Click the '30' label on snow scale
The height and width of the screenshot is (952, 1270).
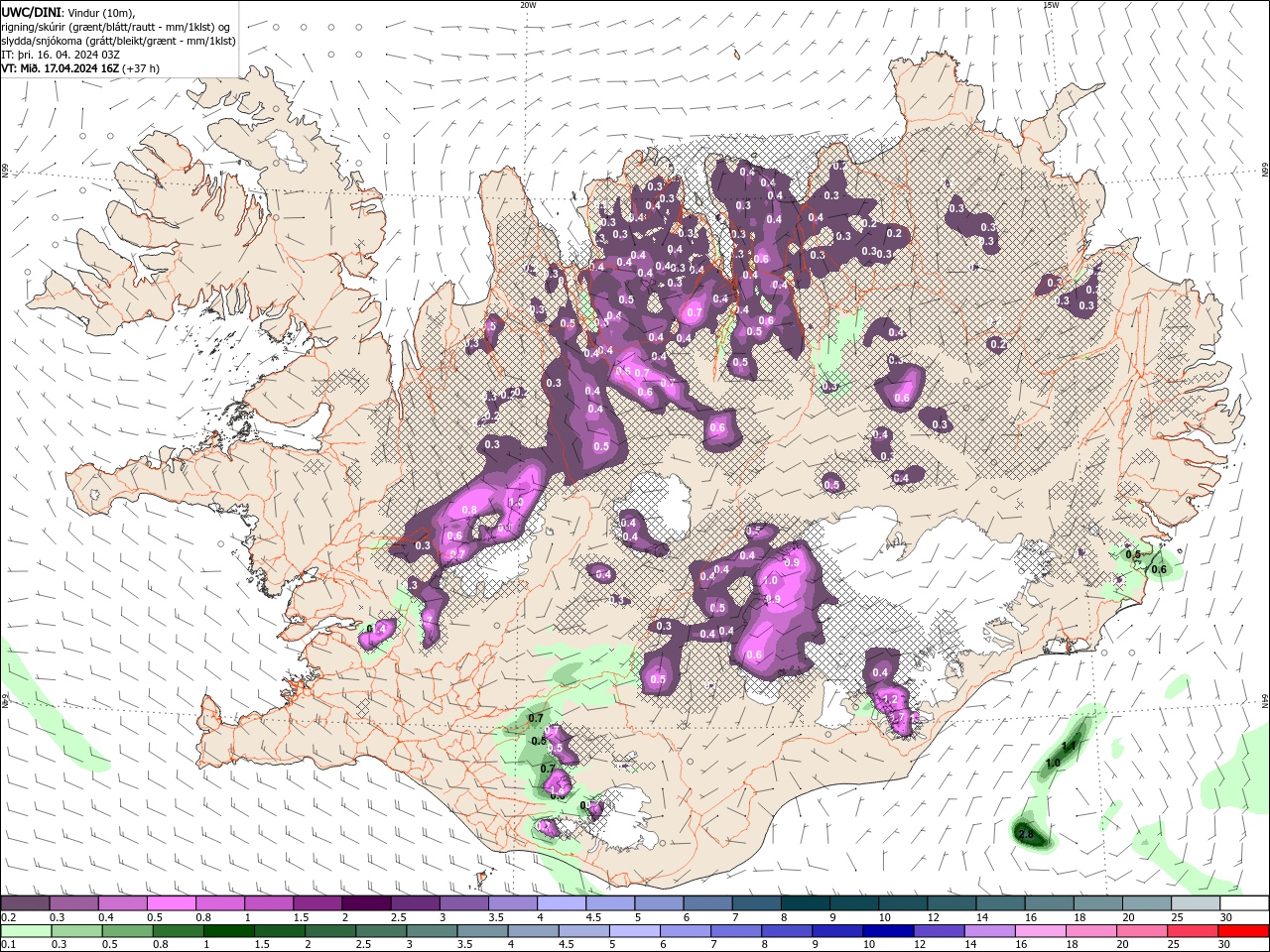(1225, 917)
